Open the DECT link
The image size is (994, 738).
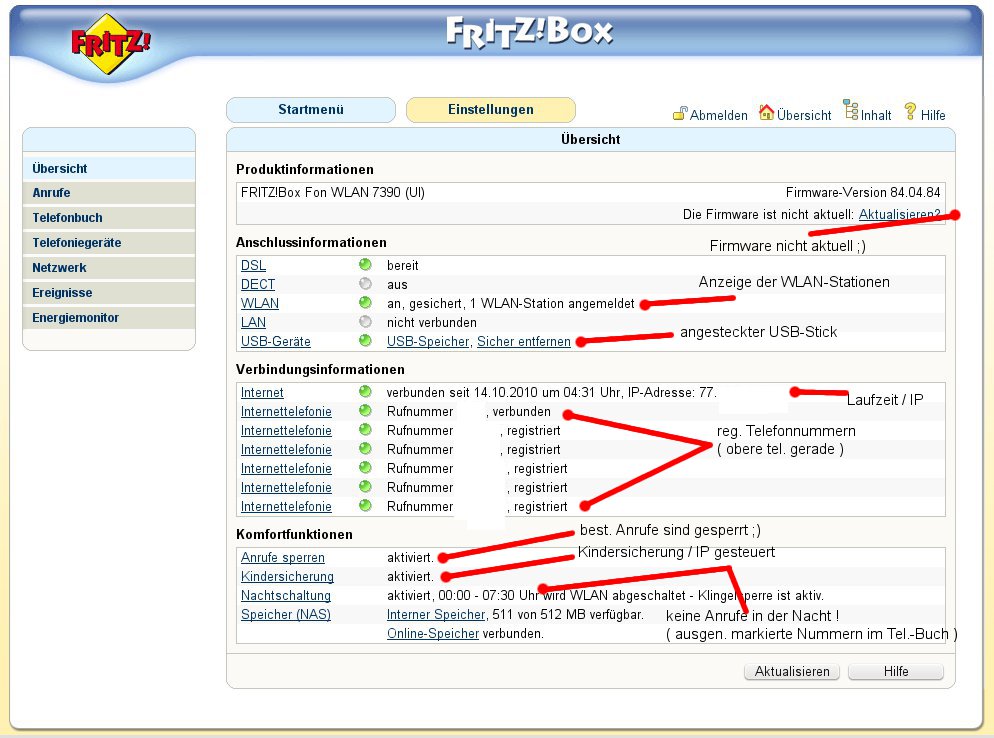point(258,284)
